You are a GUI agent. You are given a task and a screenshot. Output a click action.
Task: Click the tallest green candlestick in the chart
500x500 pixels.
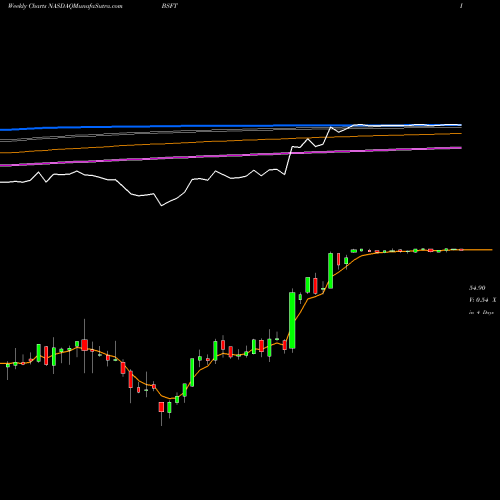pyautogui.click(x=292, y=320)
